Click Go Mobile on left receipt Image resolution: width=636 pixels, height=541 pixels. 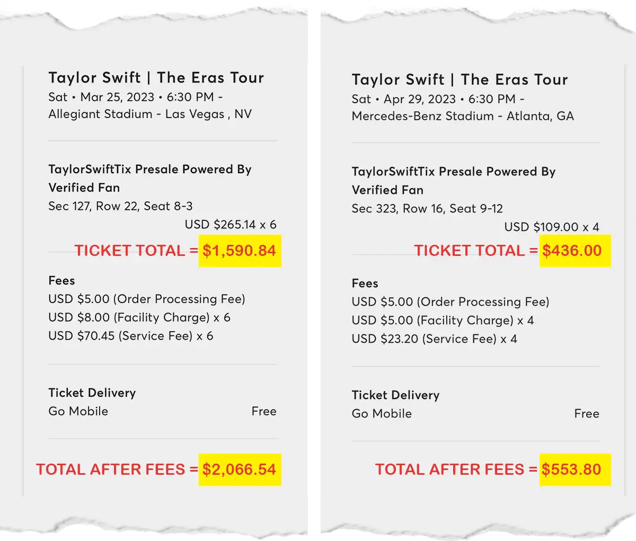click(78, 411)
